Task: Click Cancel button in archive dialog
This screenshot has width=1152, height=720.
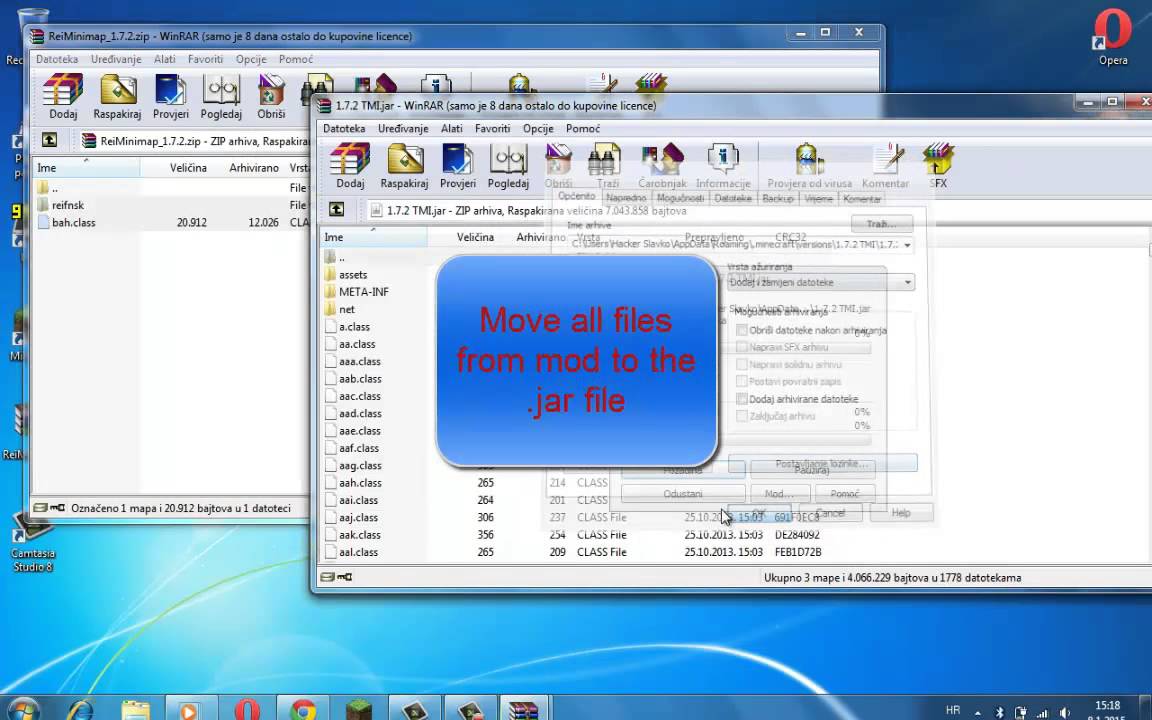Action: pyautogui.click(x=830, y=513)
